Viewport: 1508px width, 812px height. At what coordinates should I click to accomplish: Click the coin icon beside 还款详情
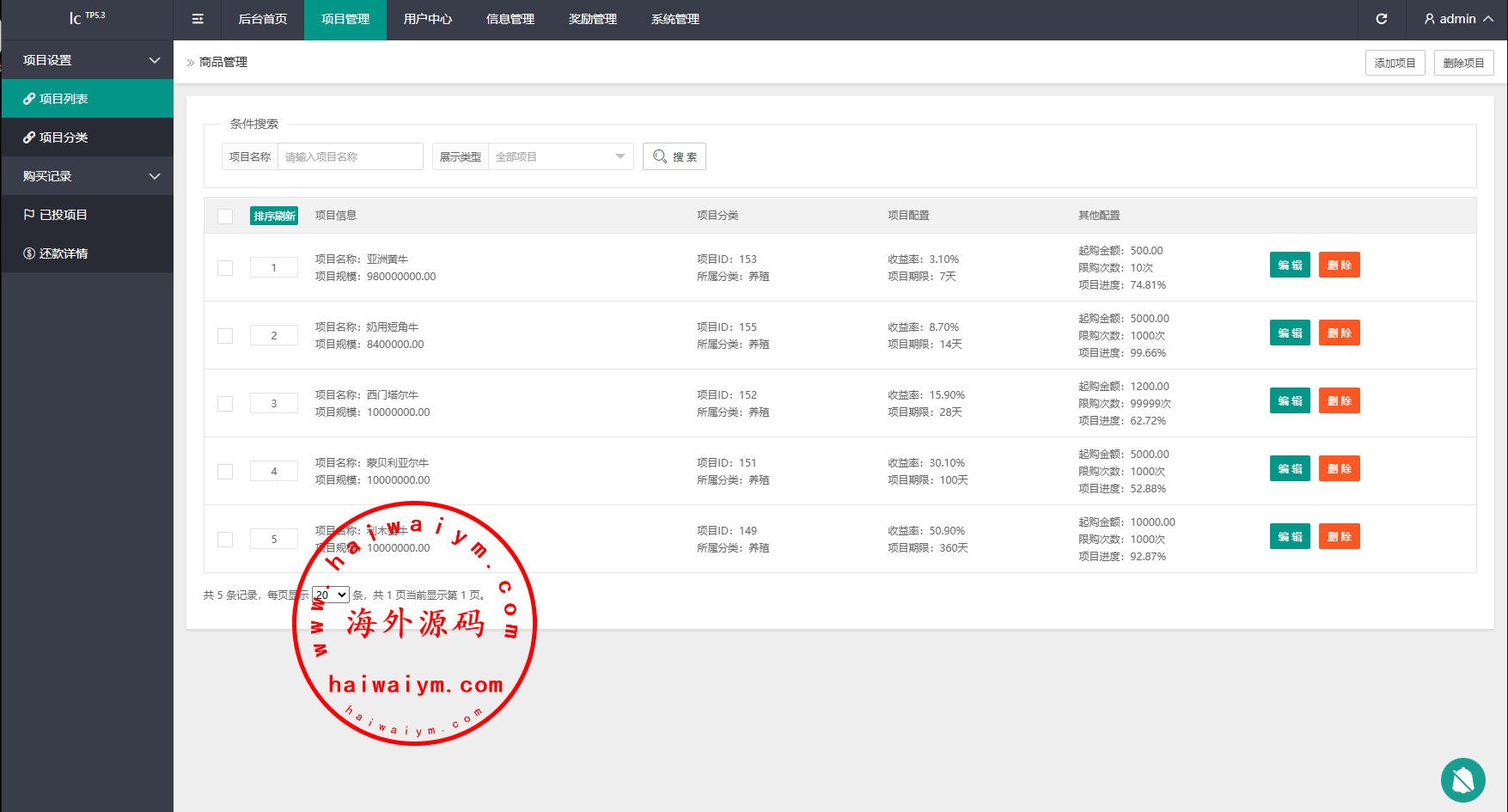[x=29, y=253]
